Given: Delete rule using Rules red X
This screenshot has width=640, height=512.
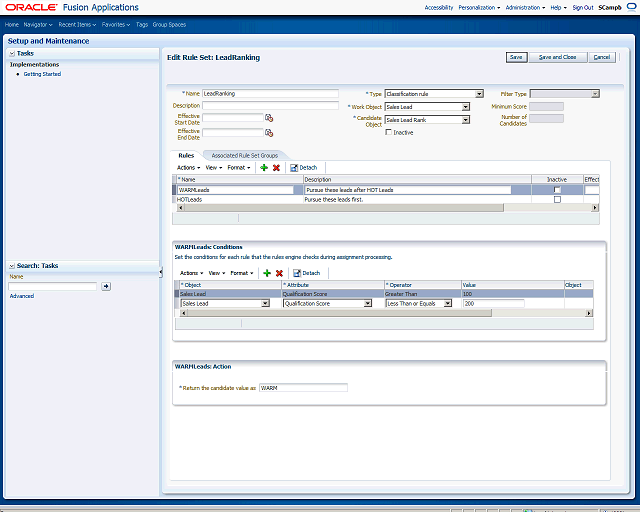Looking at the screenshot, I should pyautogui.click(x=276, y=168).
